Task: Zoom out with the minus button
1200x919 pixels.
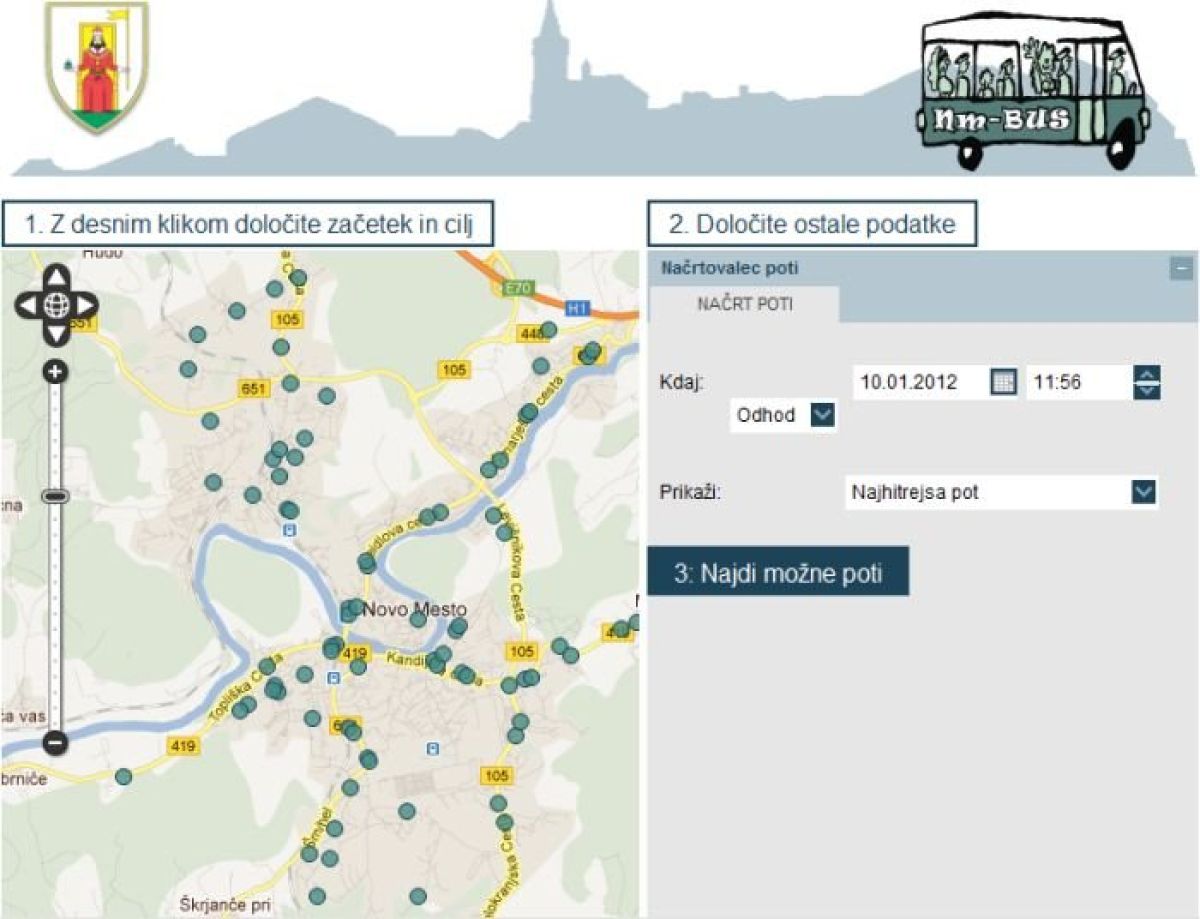Action: (56, 743)
